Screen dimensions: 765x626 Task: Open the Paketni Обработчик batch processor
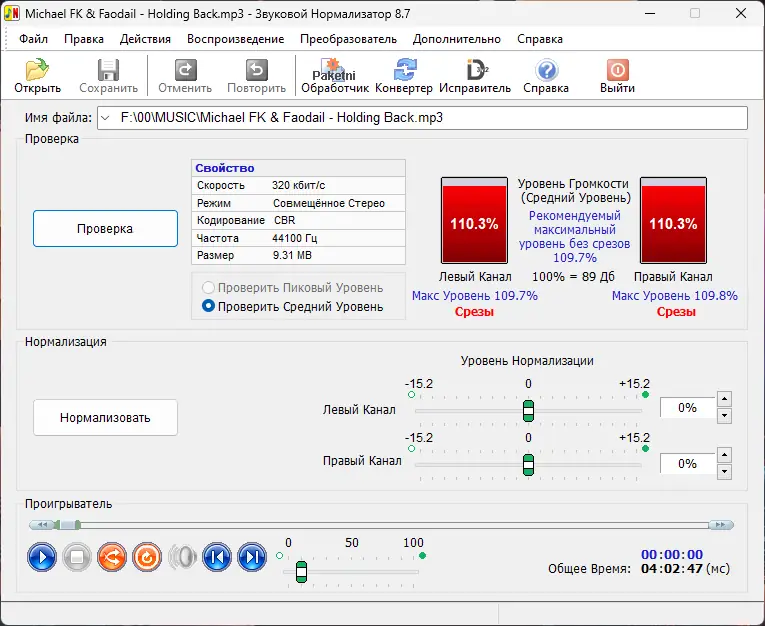[x=334, y=76]
